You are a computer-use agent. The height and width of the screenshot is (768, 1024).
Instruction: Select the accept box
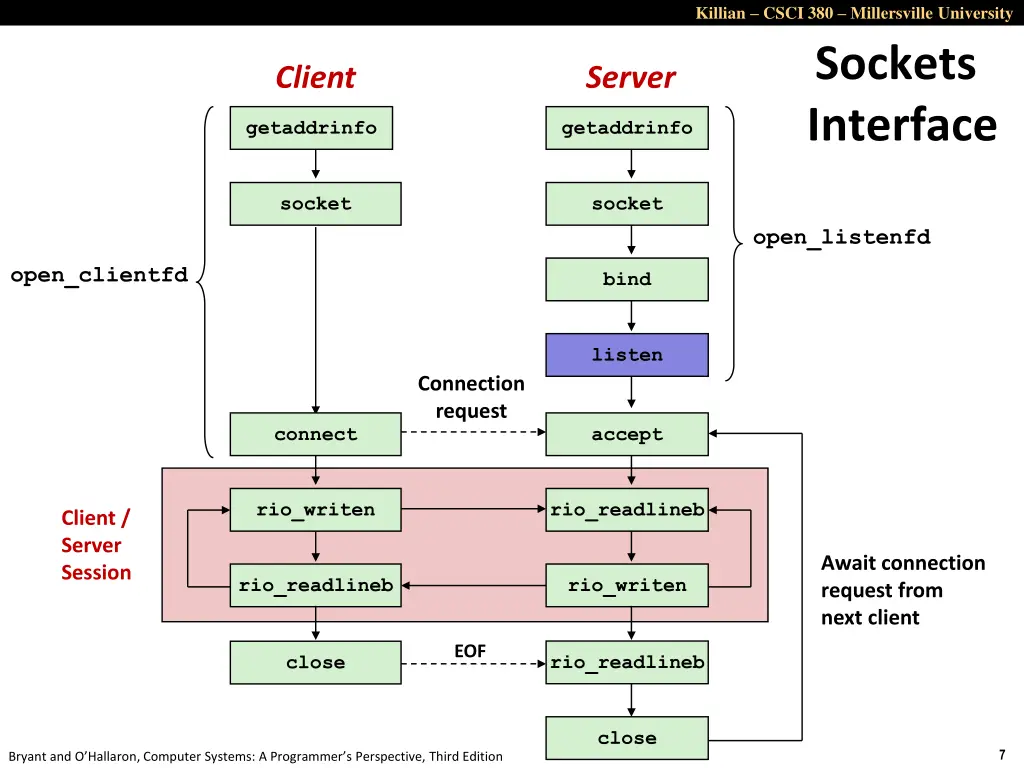click(x=627, y=434)
